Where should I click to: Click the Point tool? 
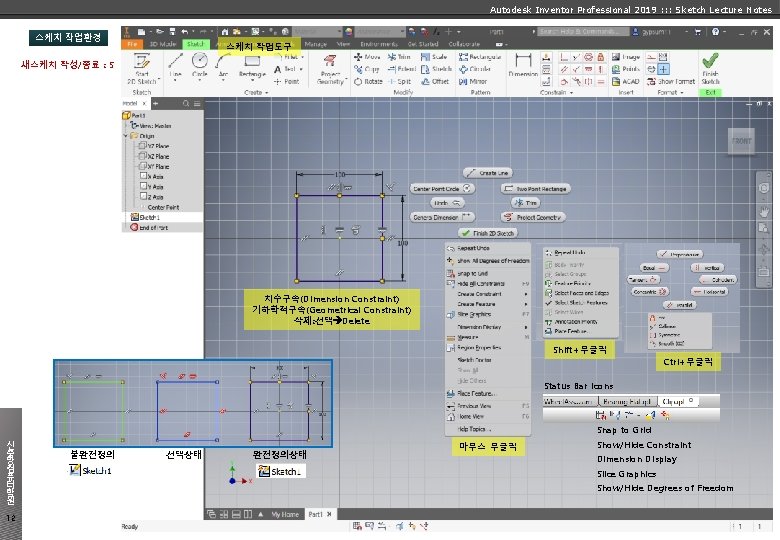[287, 81]
